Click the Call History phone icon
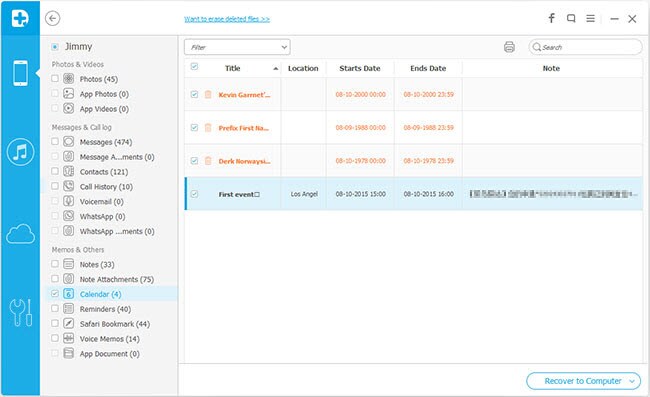 pyautogui.click(x=68, y=186)
